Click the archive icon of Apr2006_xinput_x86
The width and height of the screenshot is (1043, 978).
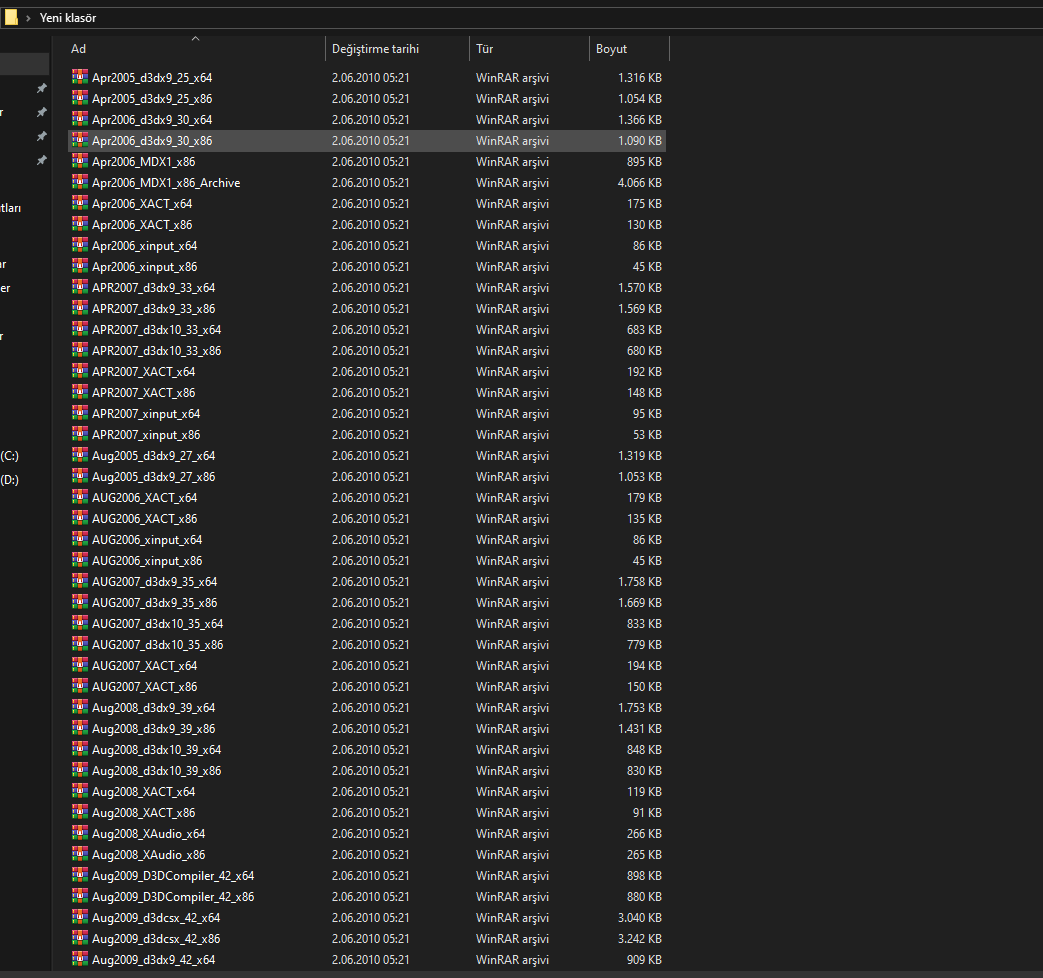pos(80,266)
